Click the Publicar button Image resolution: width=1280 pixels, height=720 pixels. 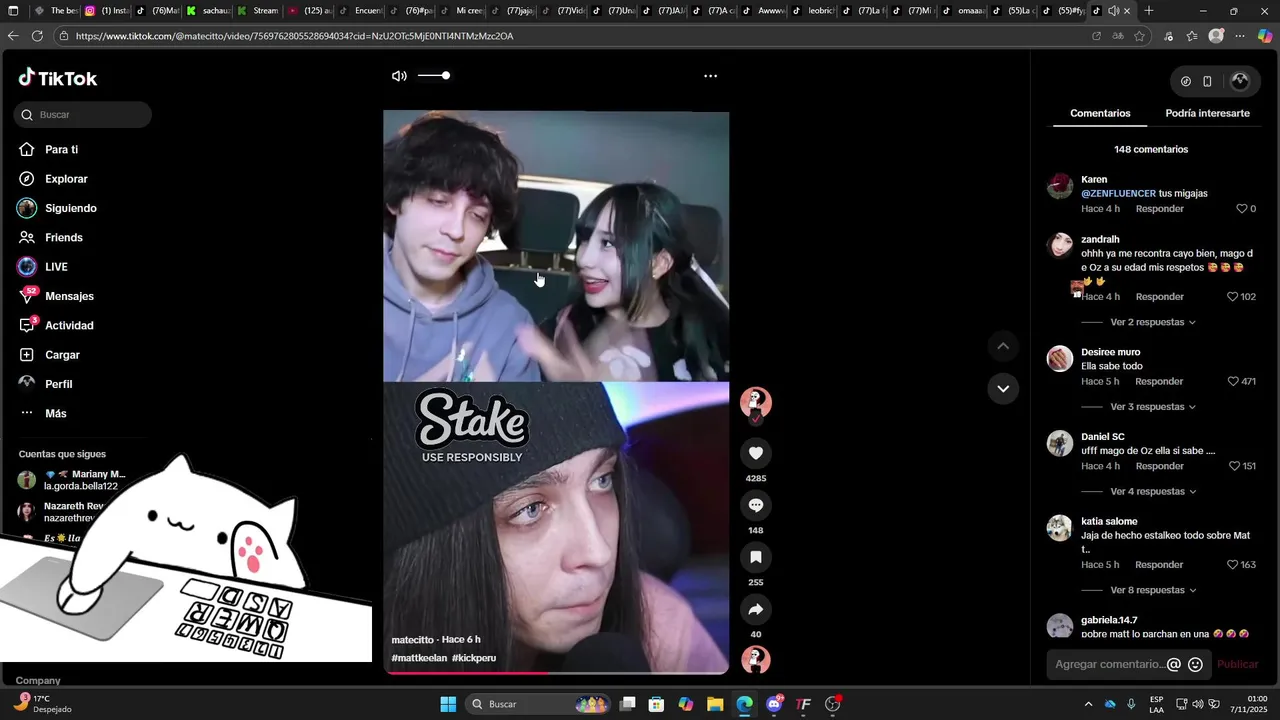[x=1237, y=664]
